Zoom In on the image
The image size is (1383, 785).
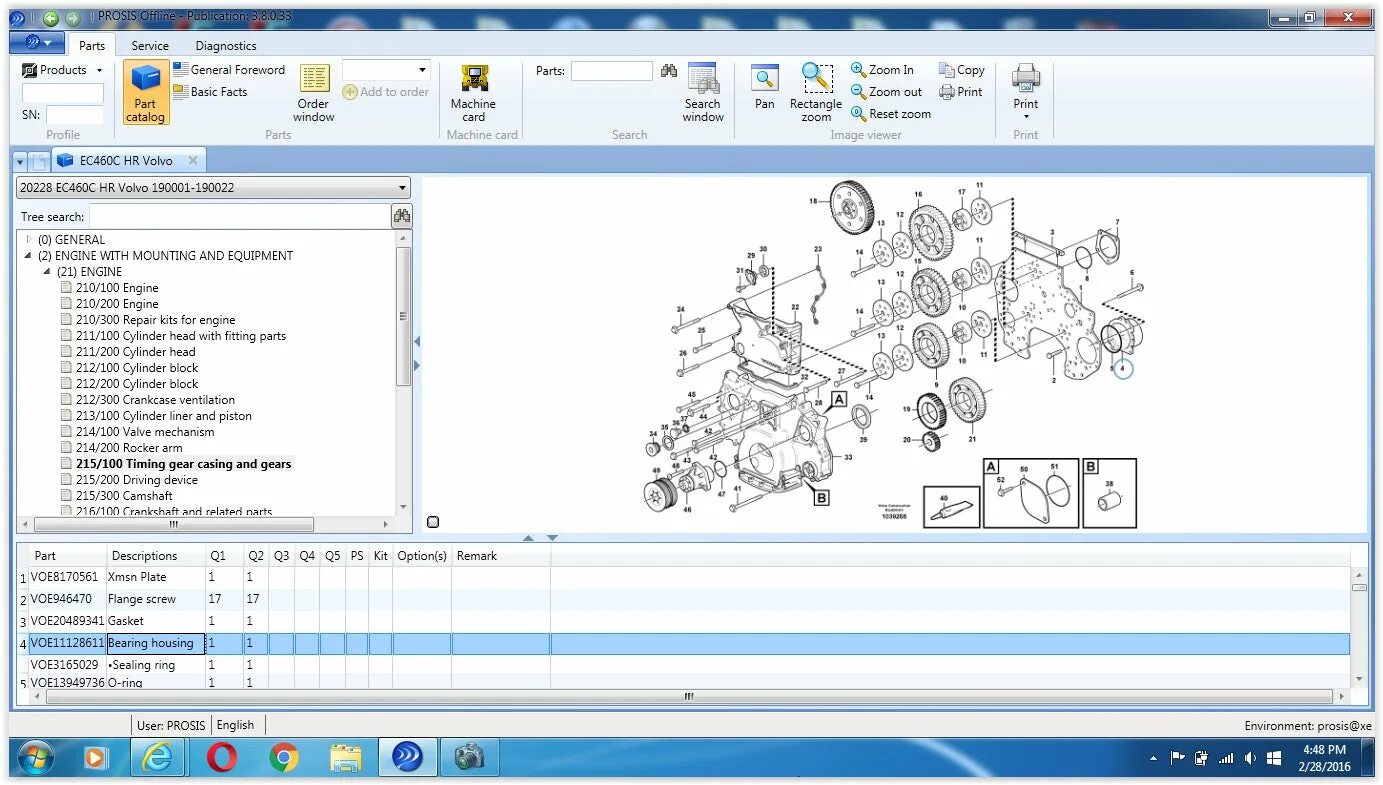(x=882, y=70)
